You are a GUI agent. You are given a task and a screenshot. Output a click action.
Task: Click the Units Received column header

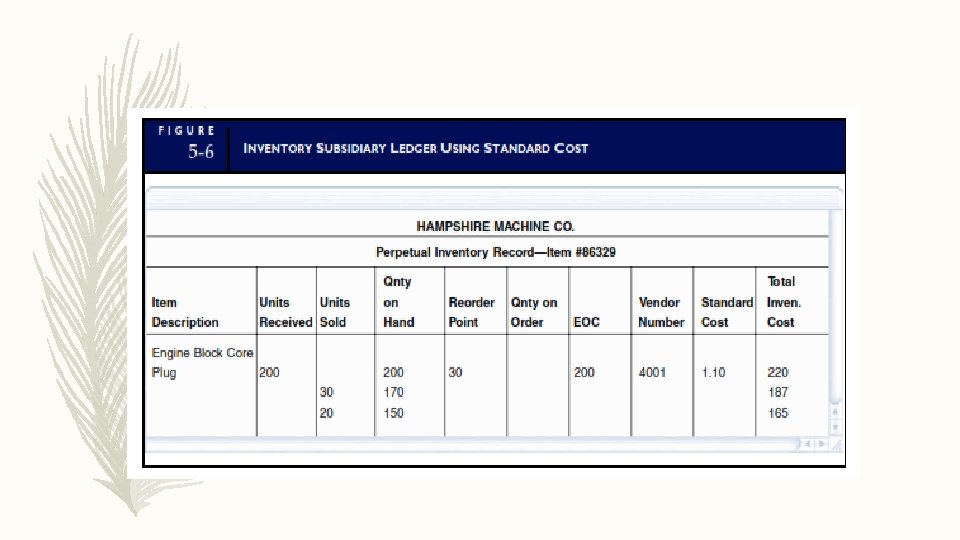click(x=285, y=312)
